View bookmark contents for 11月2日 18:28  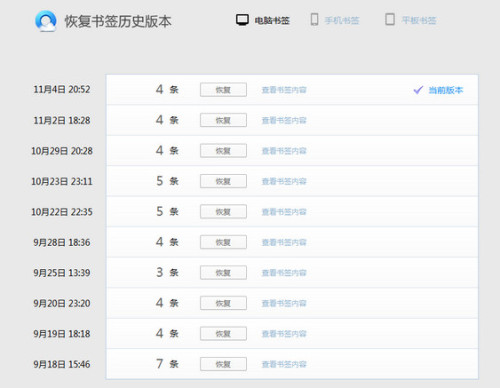point(284,120)
